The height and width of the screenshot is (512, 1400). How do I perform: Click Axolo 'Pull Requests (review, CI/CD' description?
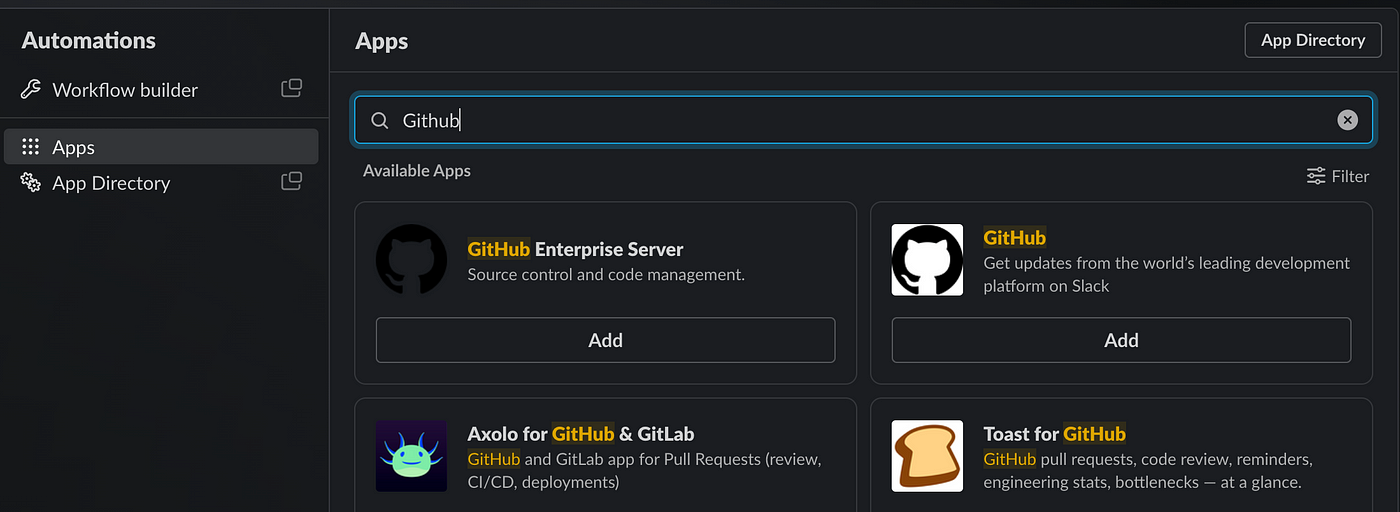coord(645,470)
